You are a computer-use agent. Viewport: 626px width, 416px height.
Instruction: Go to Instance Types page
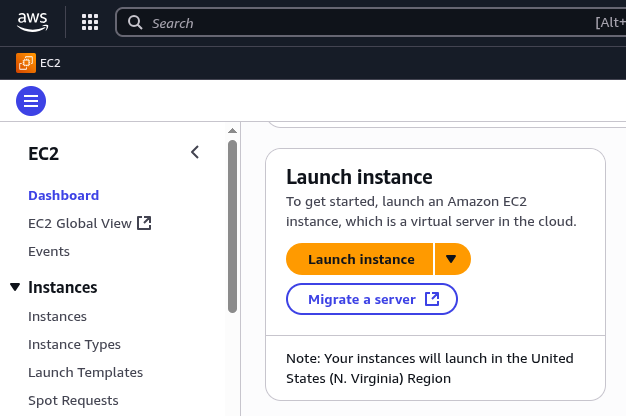click(x=74, y=345)
